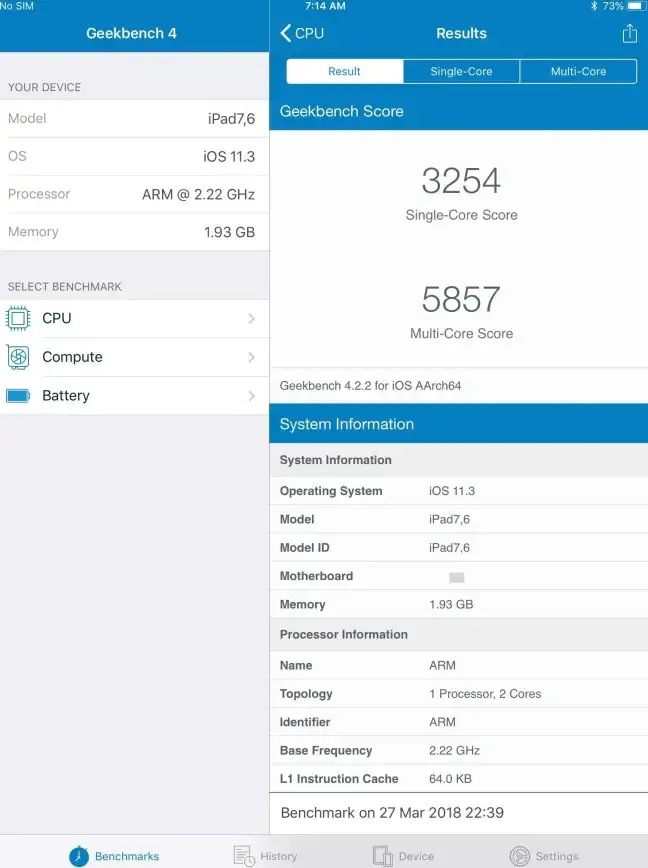The width and height of the screenshot is (648, 868).
Task: Tap the 7:14 AM clock
Action: click(x=325, y=6)
